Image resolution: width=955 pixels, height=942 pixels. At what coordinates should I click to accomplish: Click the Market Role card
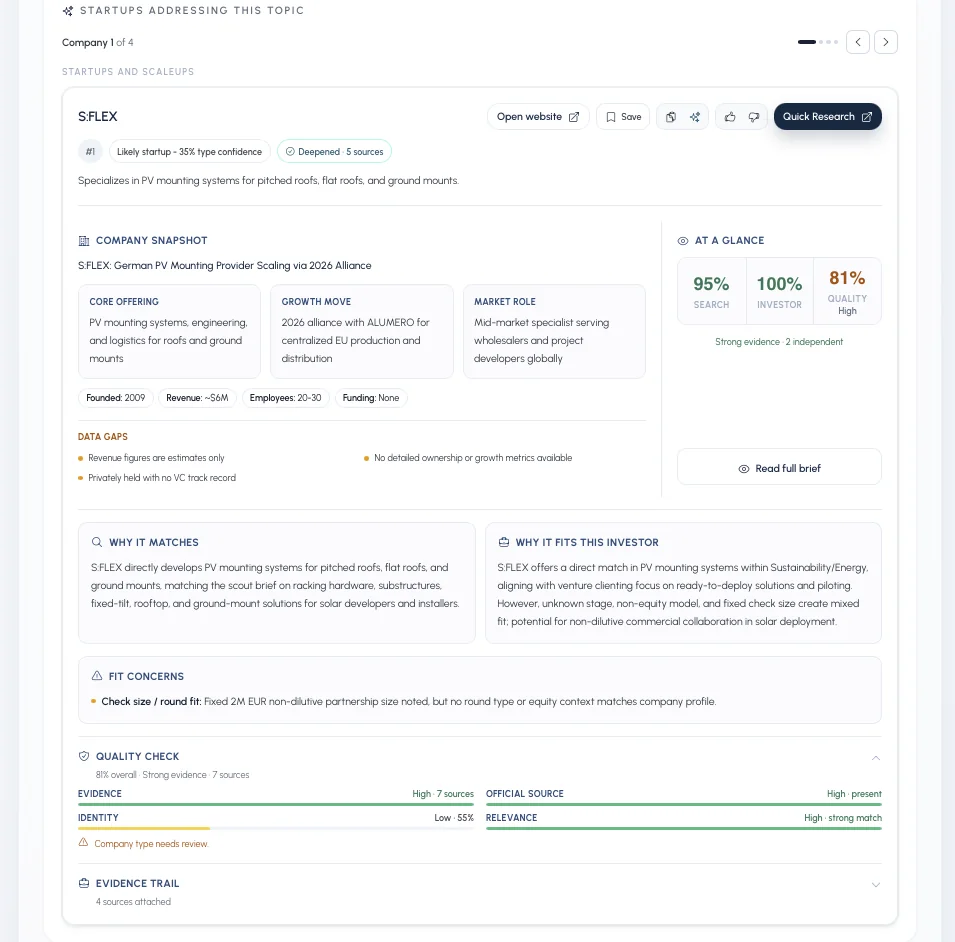[554, 331]
